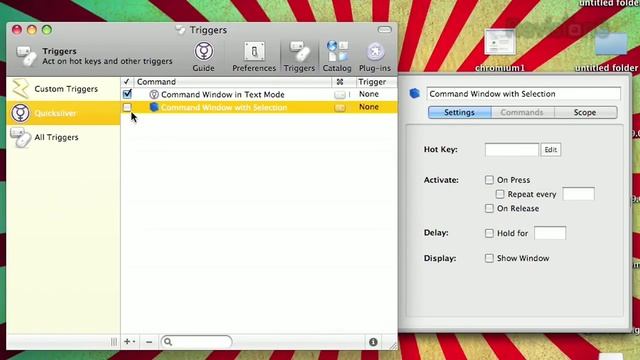This screenshot has width=640, height=360.
Task: Click the toolbar toggle pill button
Action: pos(384,30)
